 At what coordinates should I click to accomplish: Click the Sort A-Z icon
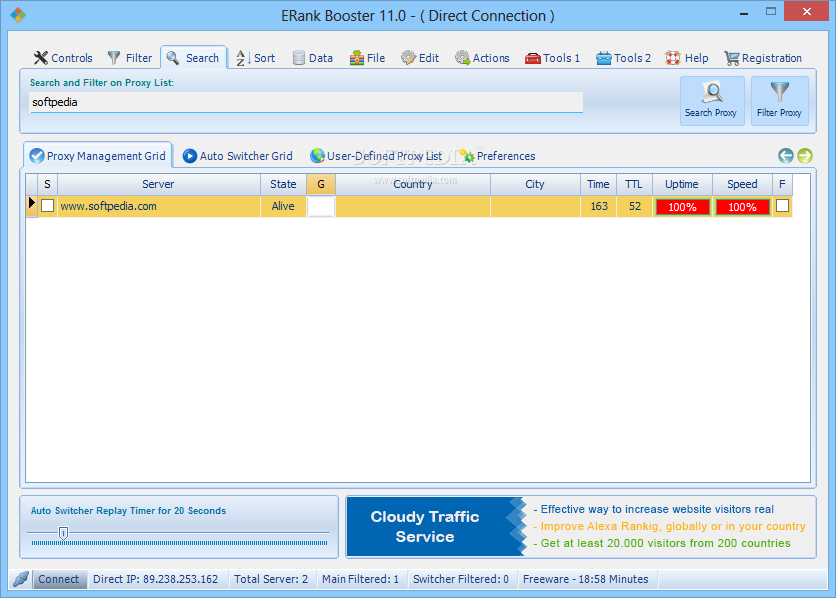pyautogui.click(x=243, y=58)
